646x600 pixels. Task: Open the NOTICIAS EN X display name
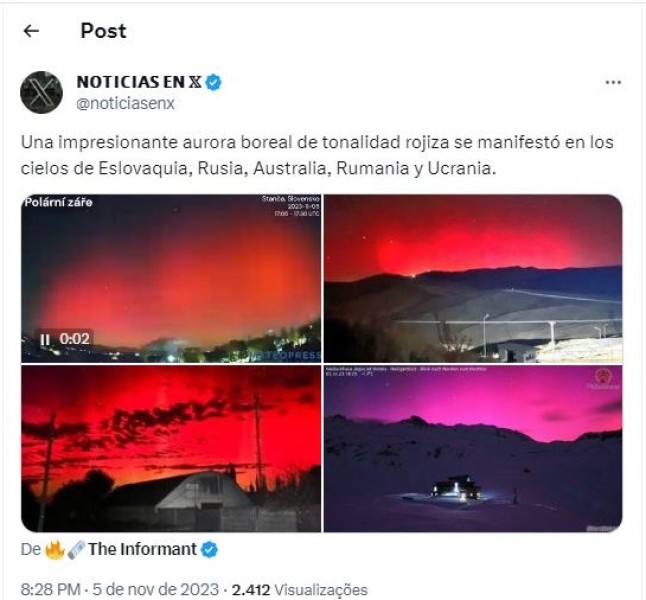click(x=139, y=82)
